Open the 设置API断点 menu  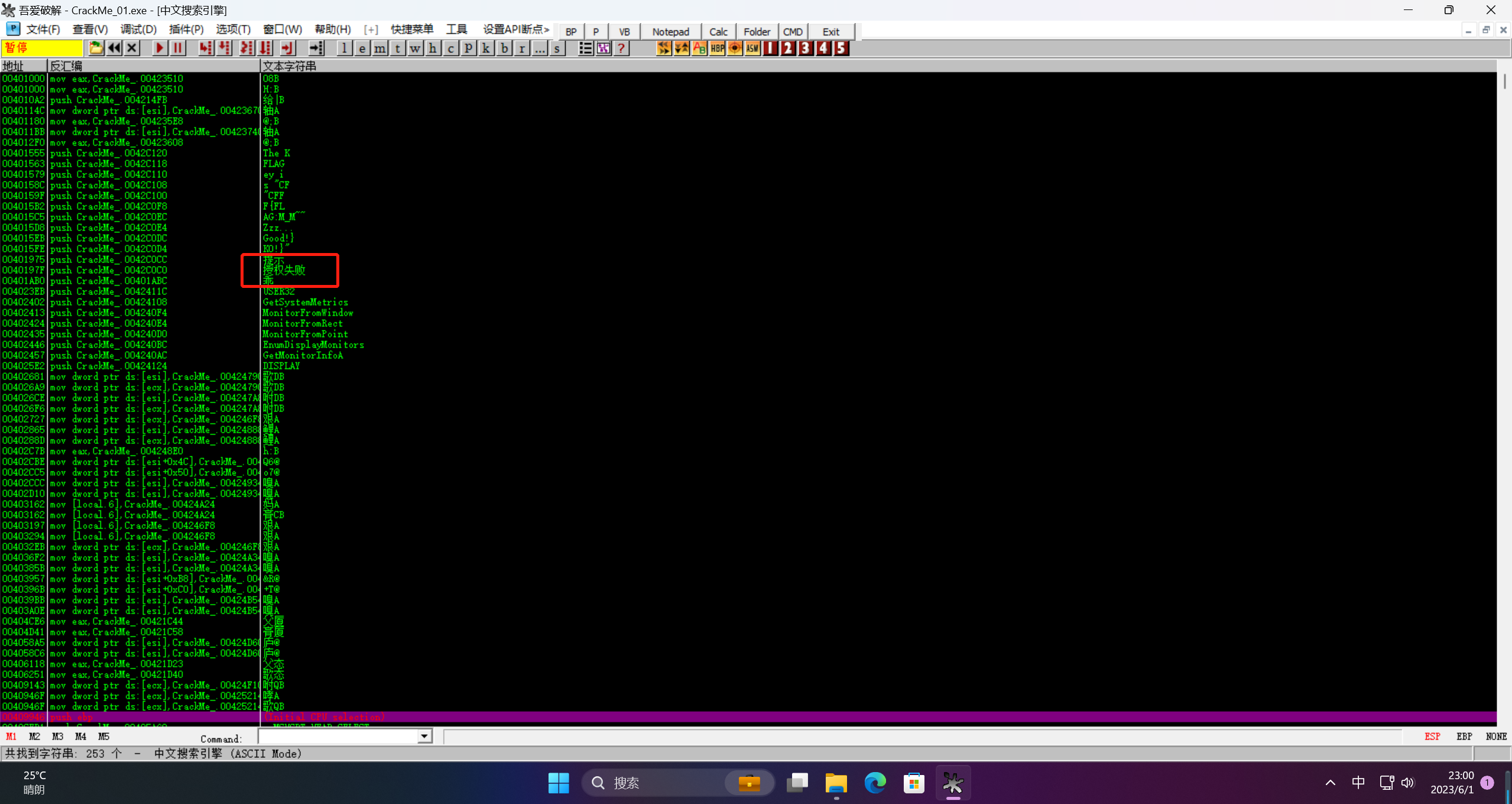[515, 30]
